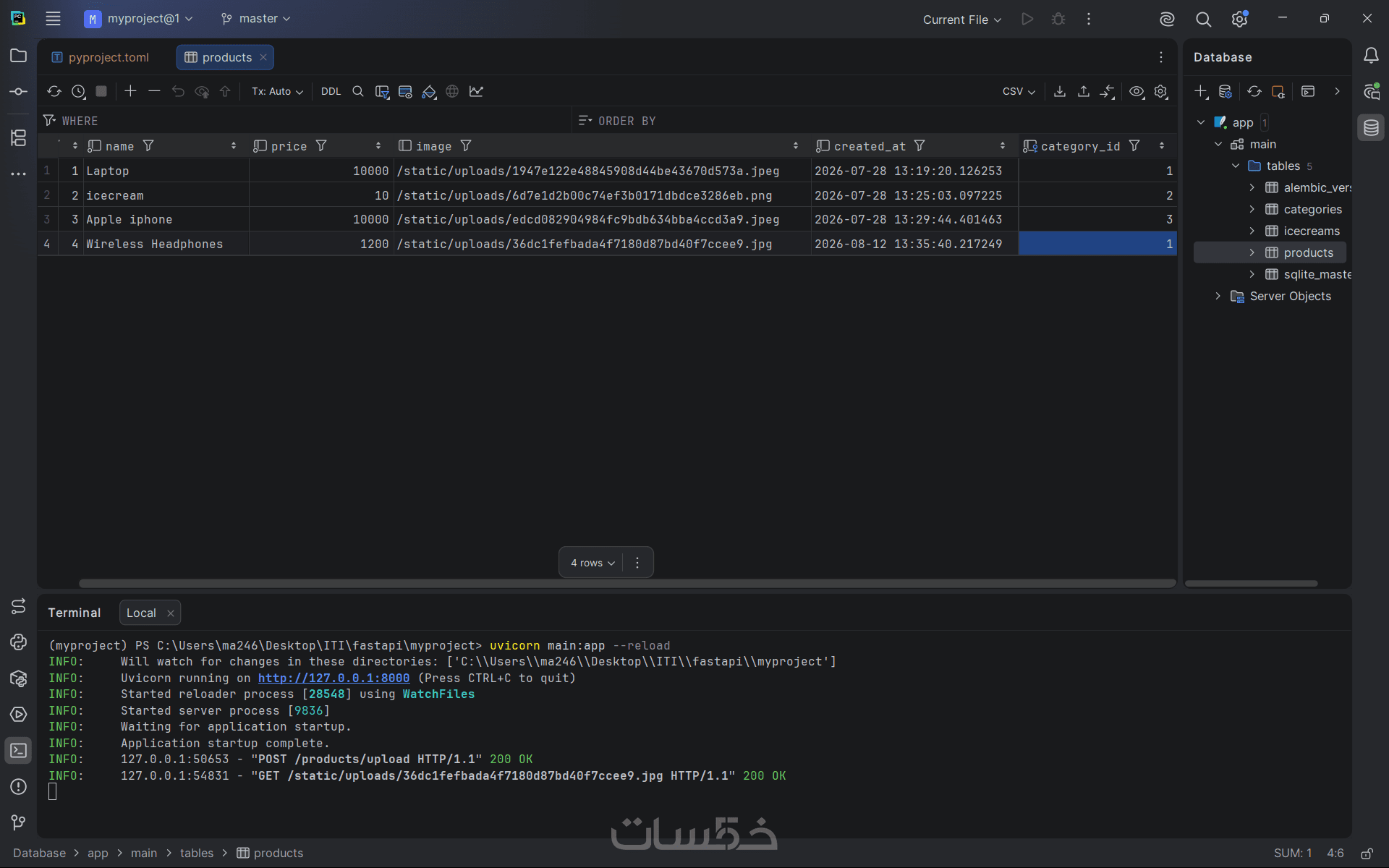Screen dimensions: 1389x868
Task: Run Current File with play icon
Action: pos(1027,19)
